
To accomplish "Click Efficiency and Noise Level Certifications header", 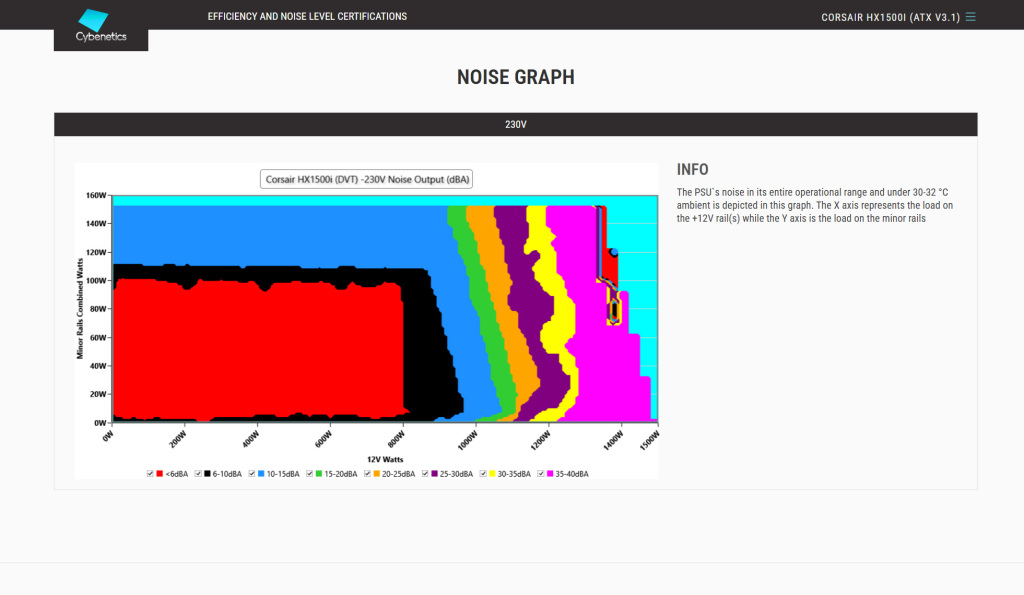I will (307, 17).
